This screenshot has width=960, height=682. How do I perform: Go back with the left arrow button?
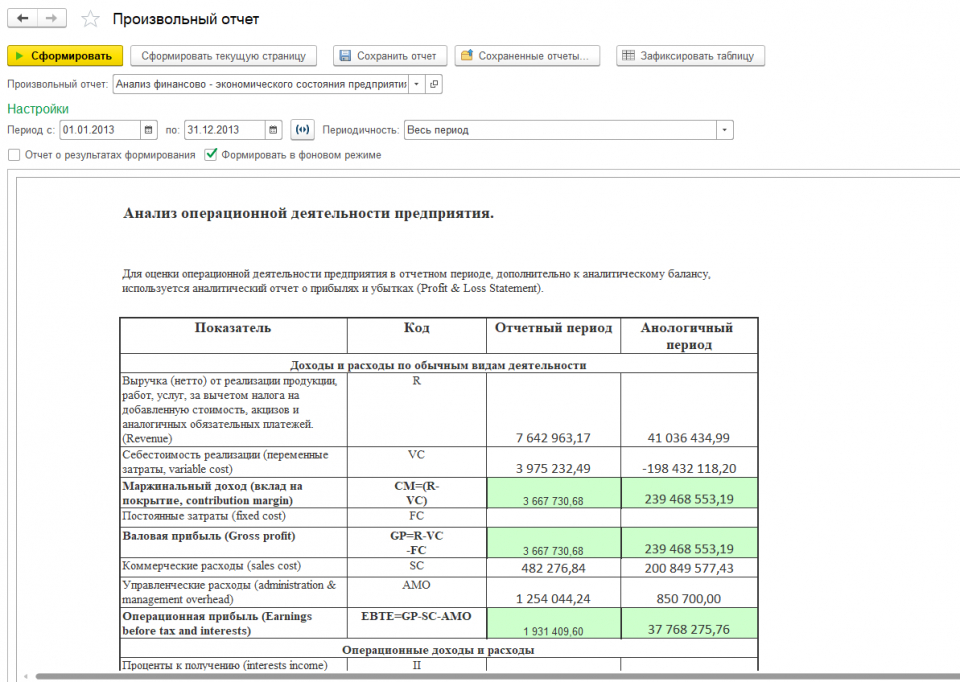click(23, 18)
